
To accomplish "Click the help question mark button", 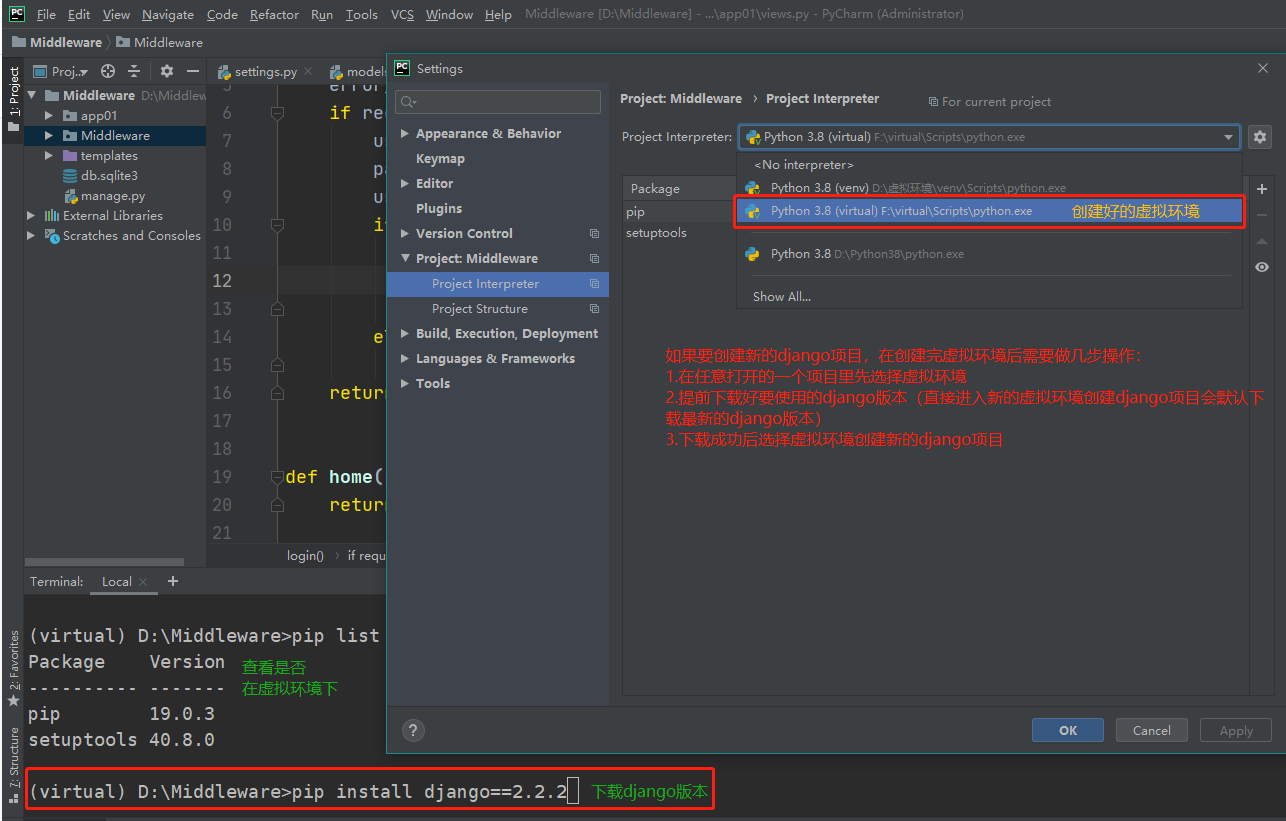I will click(413, 730).
